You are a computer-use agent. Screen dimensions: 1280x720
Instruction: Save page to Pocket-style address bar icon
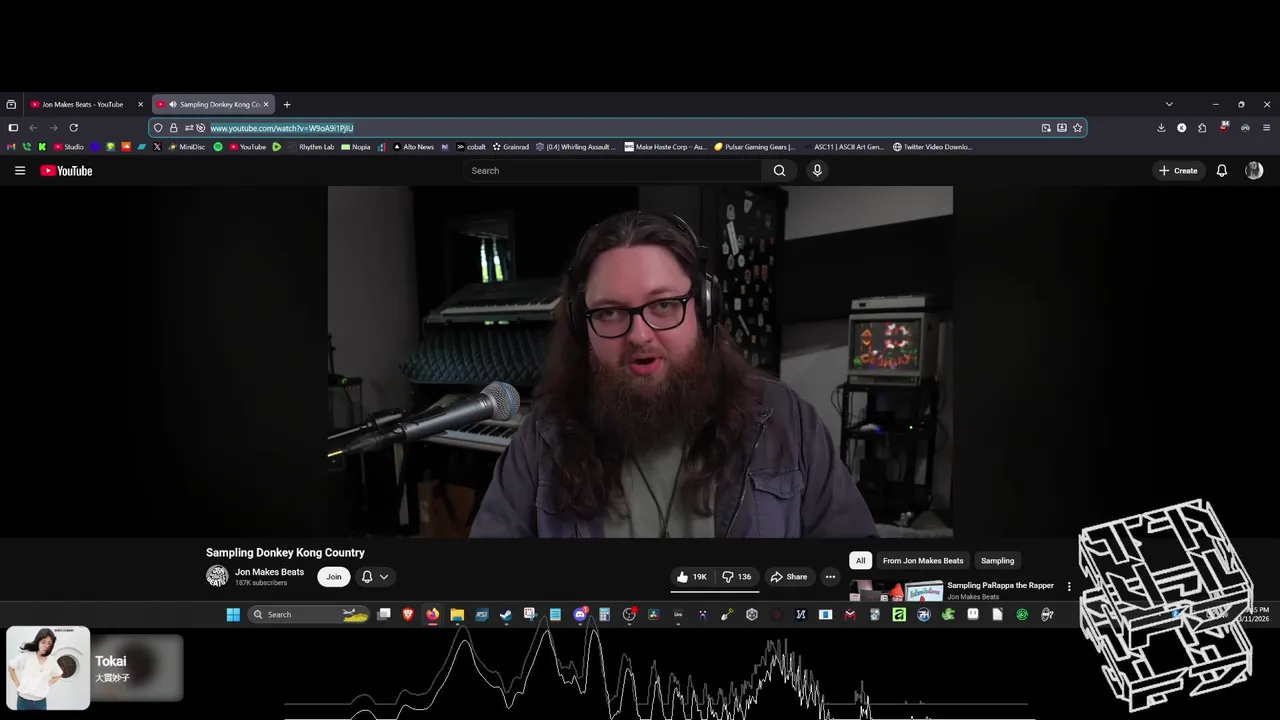tap(1062, 128)
